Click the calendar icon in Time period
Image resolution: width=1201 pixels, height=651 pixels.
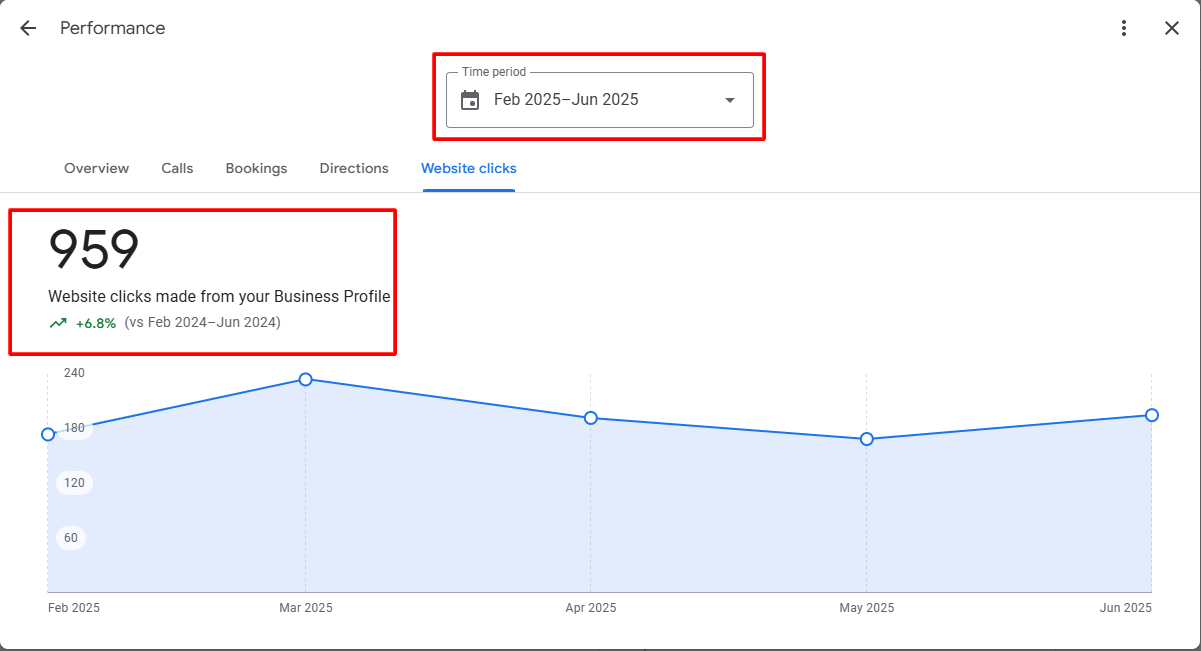point(470,100)
